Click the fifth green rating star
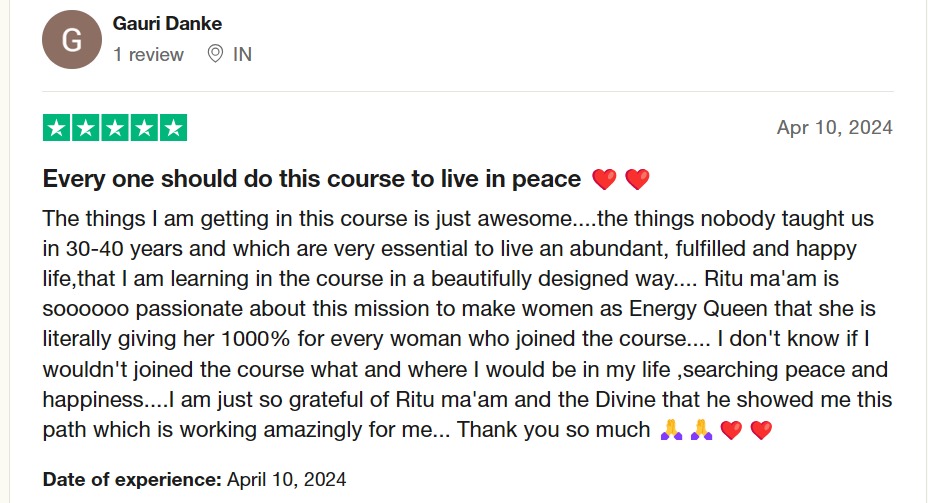 tap(173, 128)
